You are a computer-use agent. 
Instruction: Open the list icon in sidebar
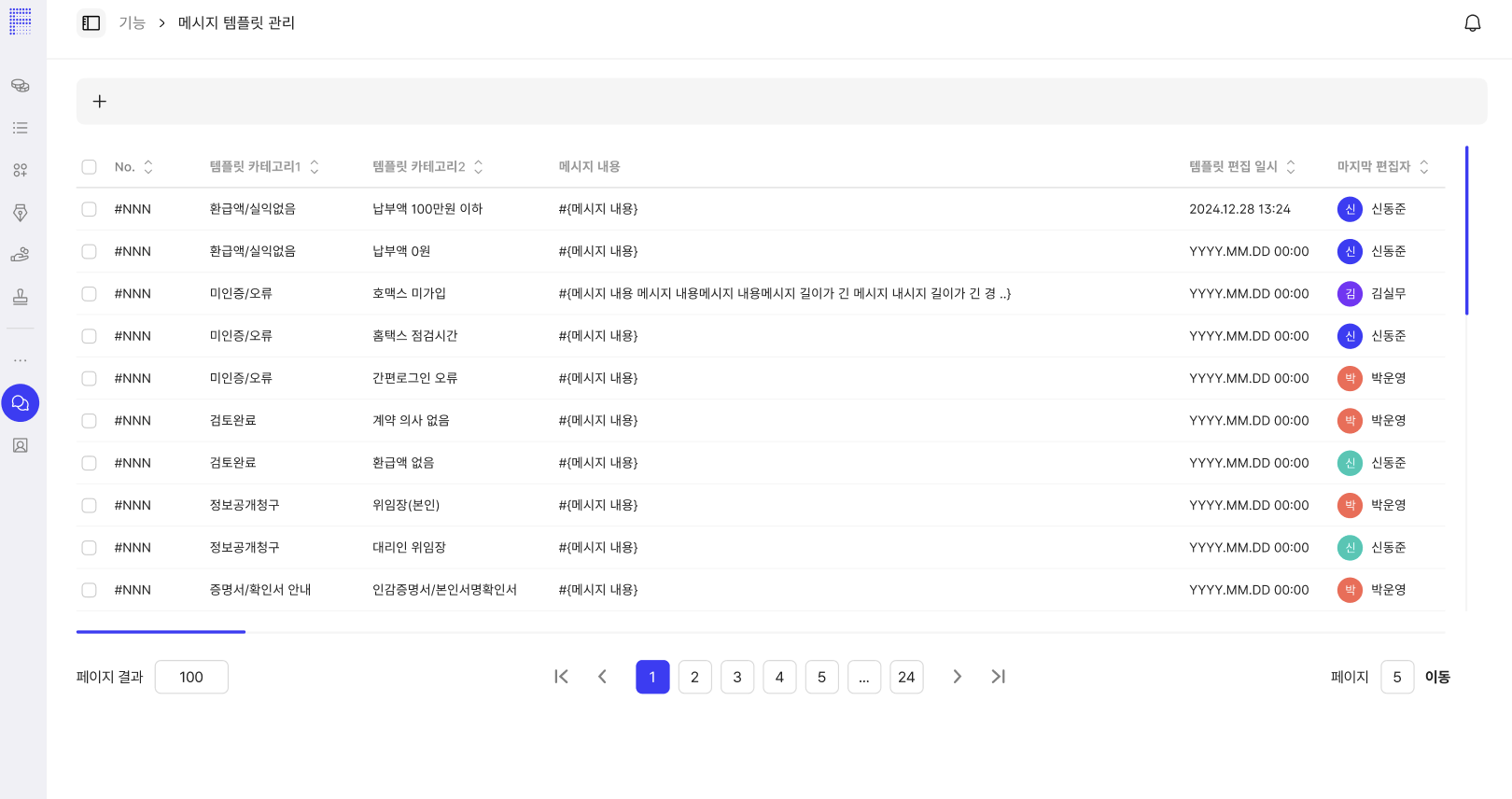(x=21, y=128)
